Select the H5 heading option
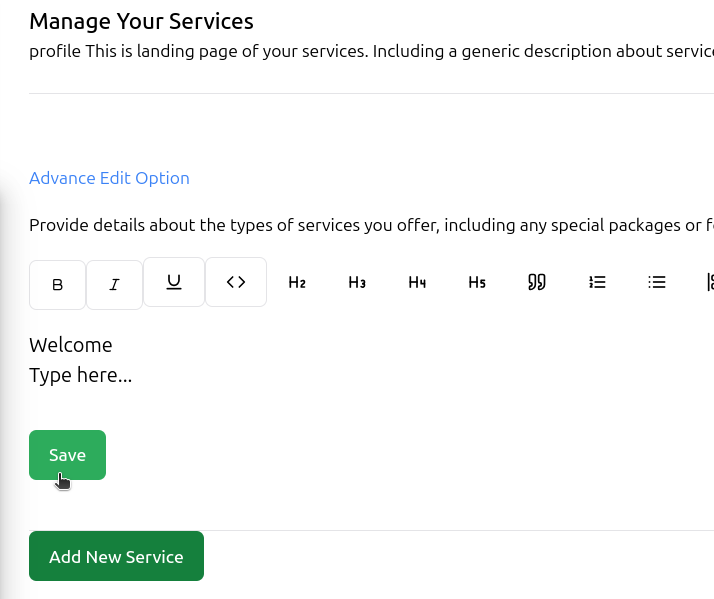Image resolution: width=714 pixels, height=599 pixels. tap(477, 282)
